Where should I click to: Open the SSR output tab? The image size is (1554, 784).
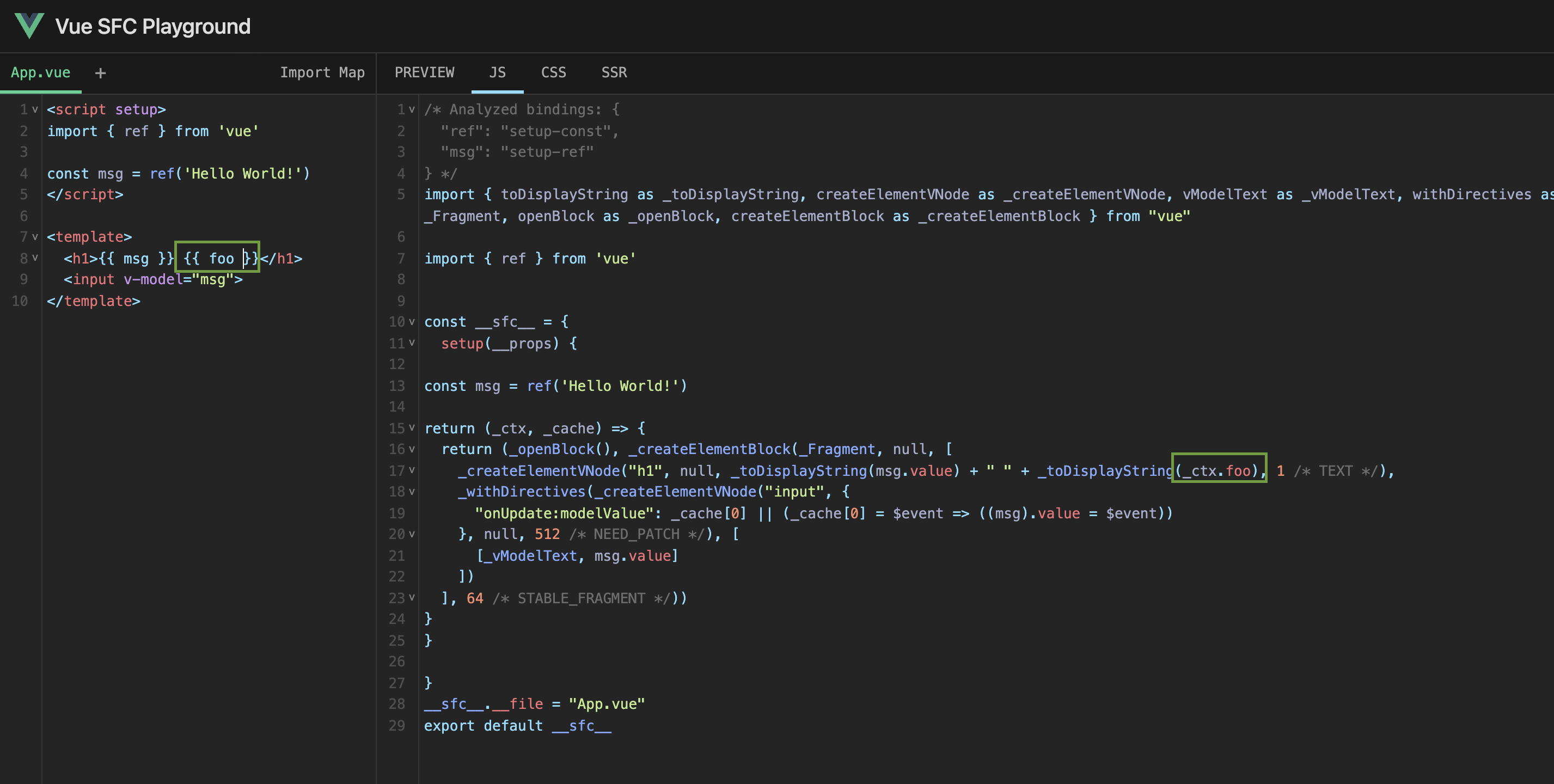614,72
